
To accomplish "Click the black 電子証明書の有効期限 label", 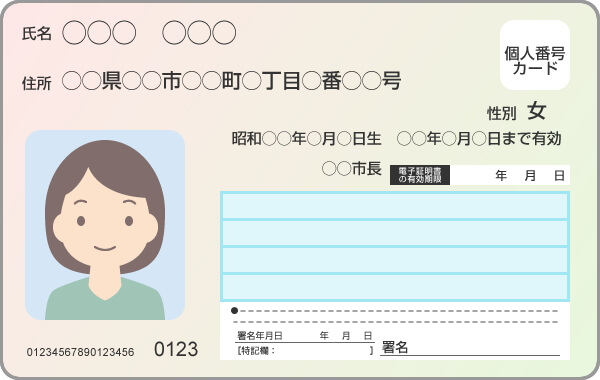I will coord(420,175).
